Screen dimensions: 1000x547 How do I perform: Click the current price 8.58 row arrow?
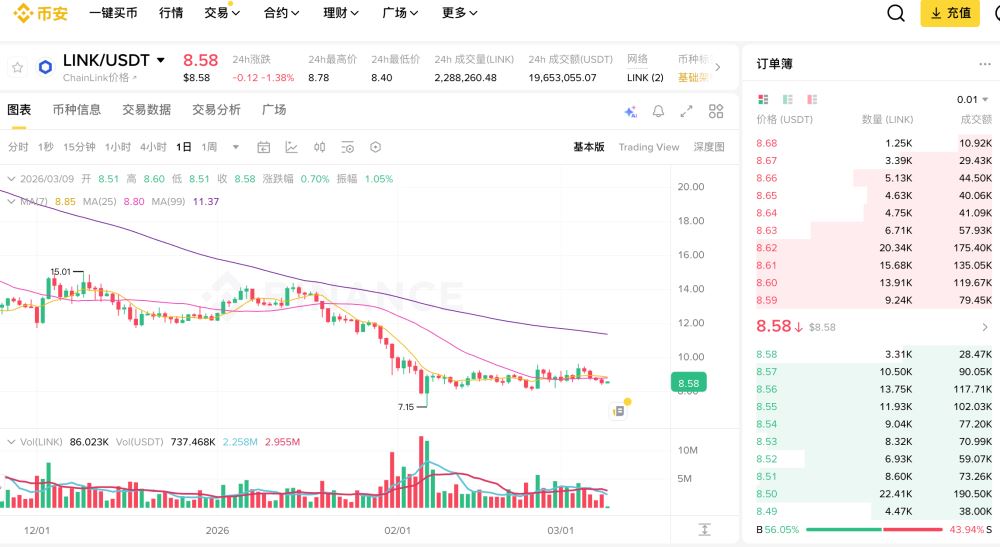click(985, 327)
